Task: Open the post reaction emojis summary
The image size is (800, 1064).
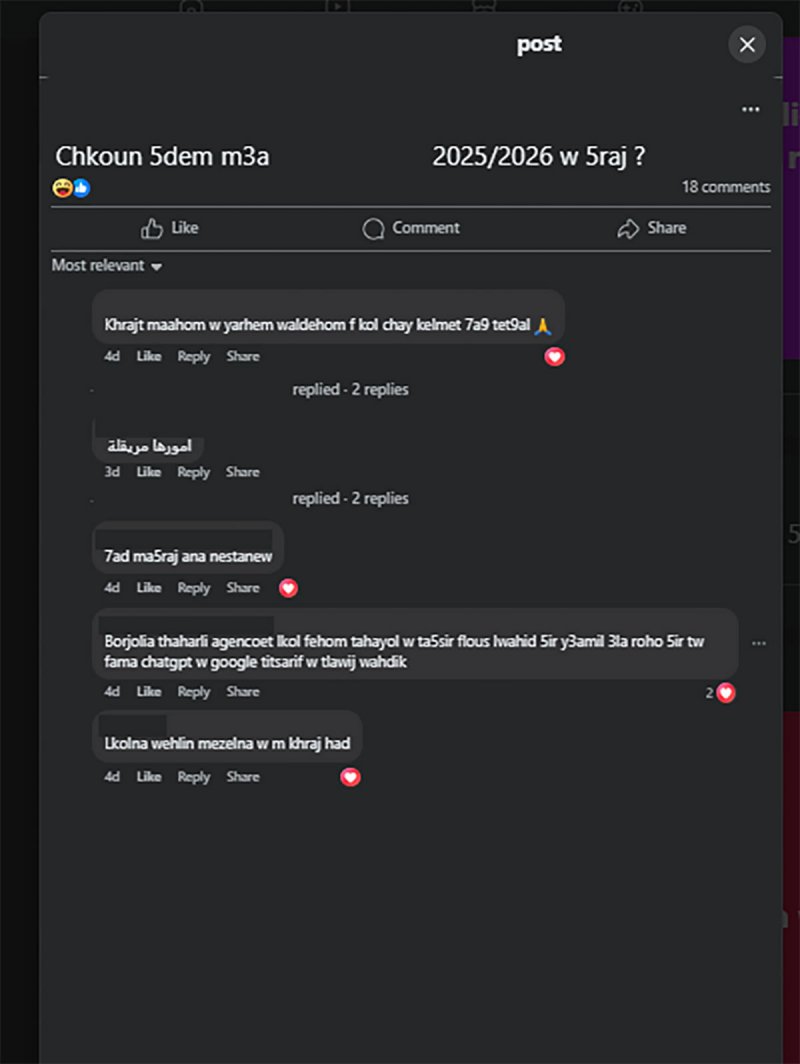Action: [x=71, y=188]
